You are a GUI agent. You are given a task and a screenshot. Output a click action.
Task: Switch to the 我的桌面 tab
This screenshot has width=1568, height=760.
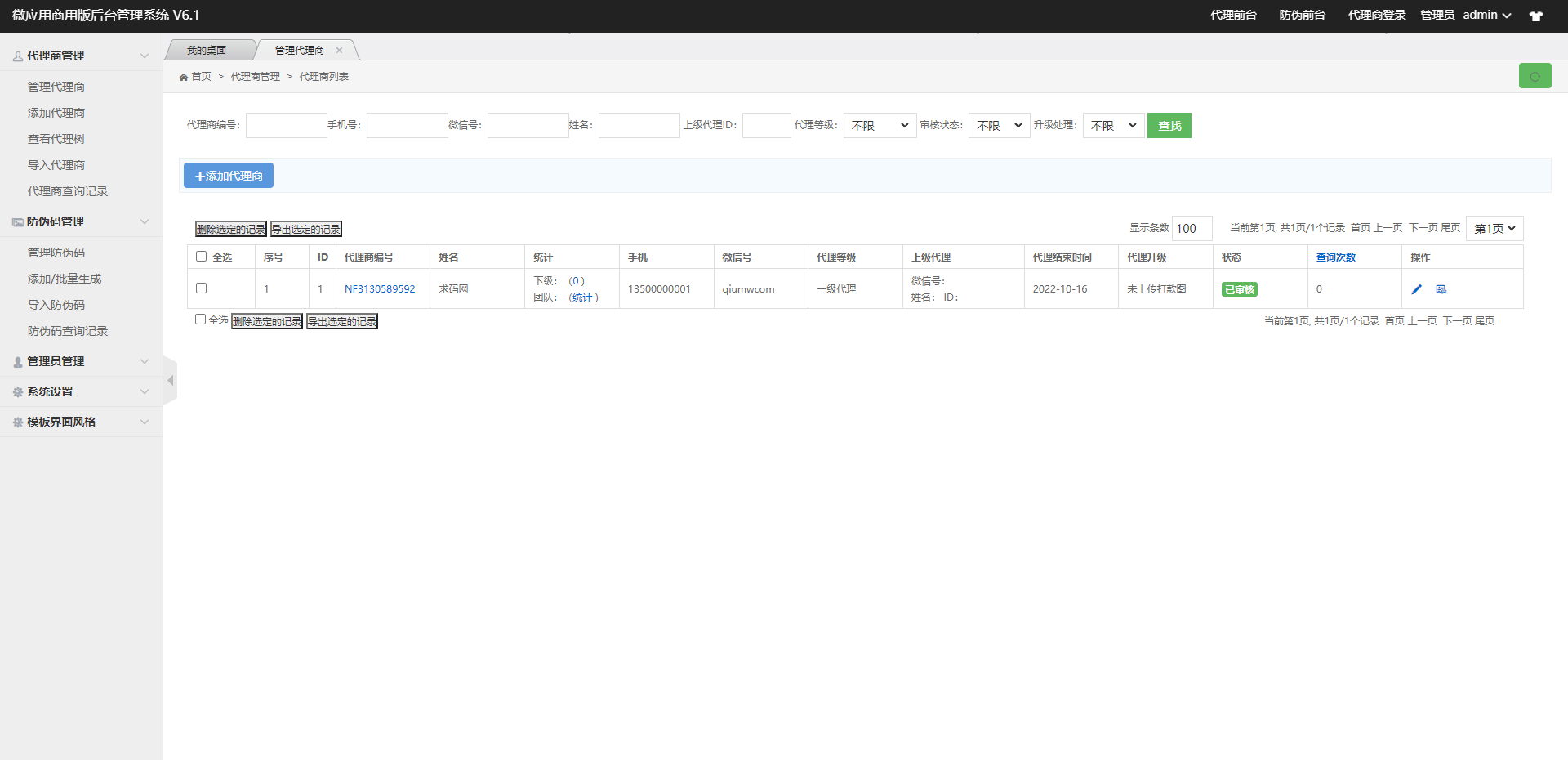[x=207, y=51]
